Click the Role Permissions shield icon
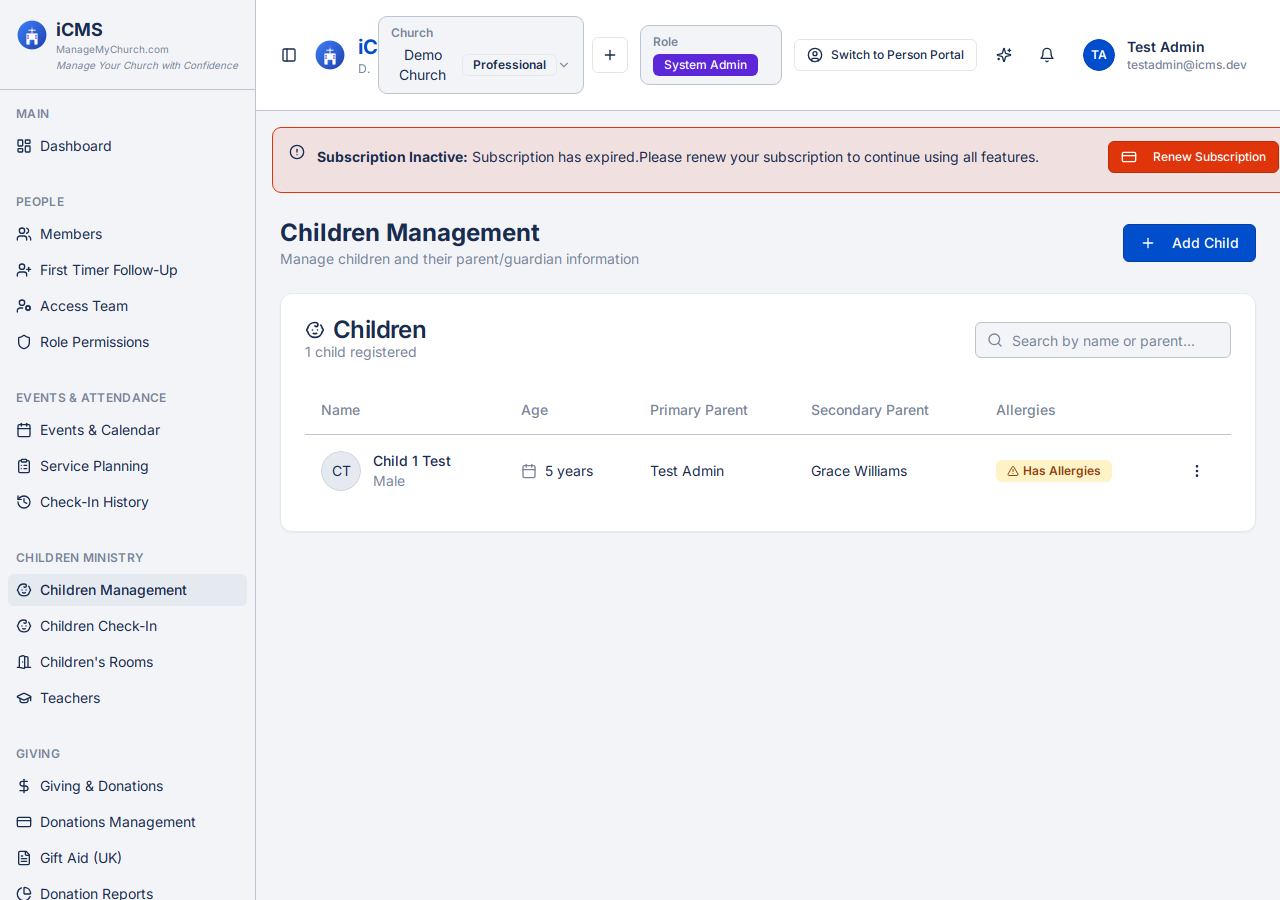This screenshot has width=1280, height=900. [x=24, y=342]
